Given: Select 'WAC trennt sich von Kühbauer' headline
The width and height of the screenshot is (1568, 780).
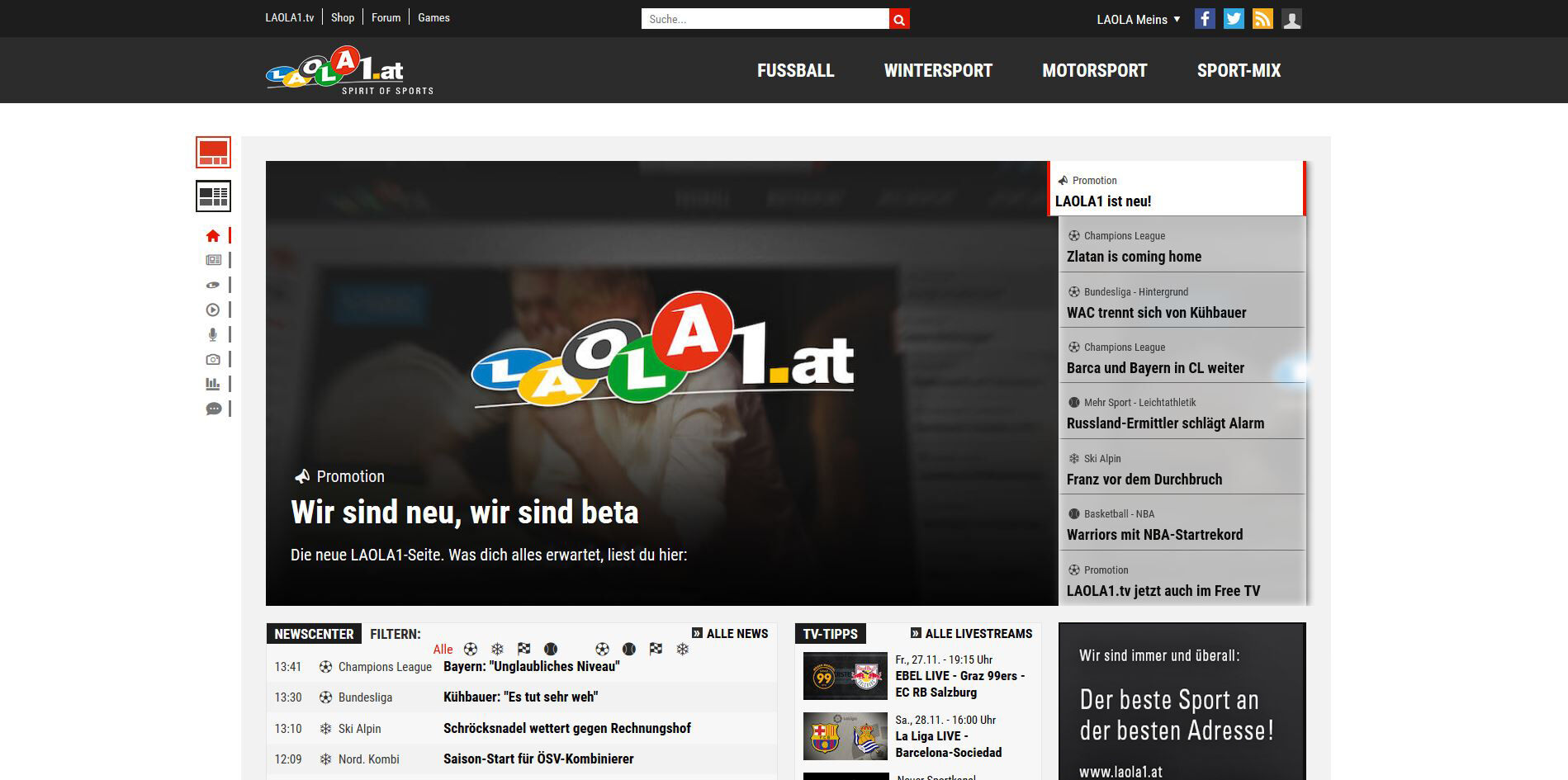Looking at the screenshot, I should (1157, 313).
